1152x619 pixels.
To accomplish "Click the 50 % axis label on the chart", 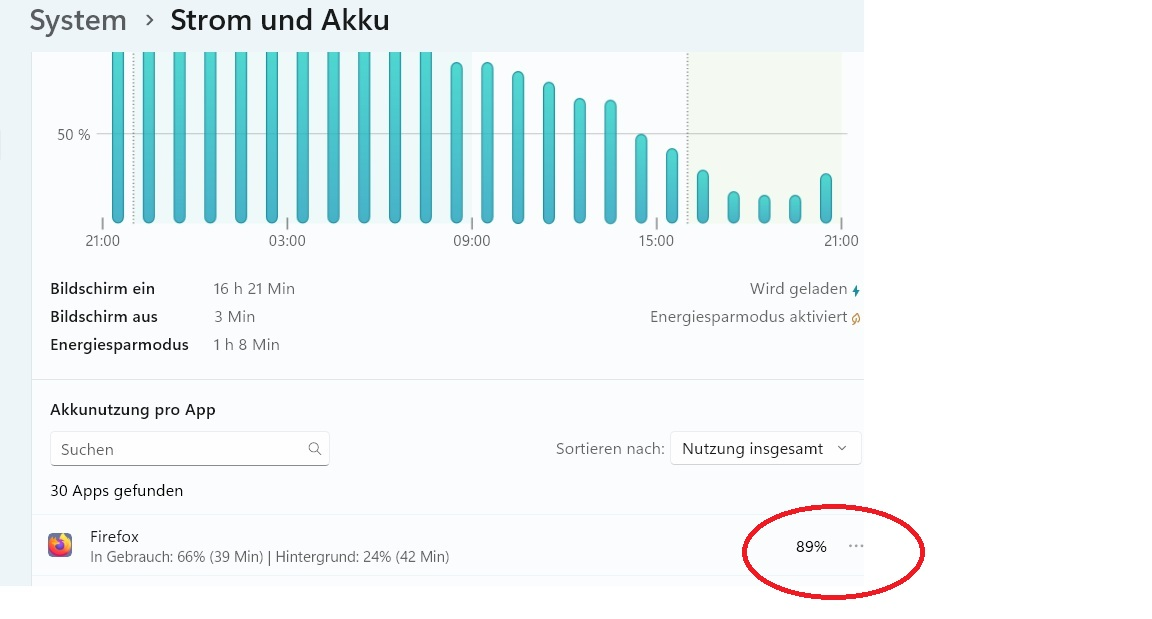I will point(73,134).
